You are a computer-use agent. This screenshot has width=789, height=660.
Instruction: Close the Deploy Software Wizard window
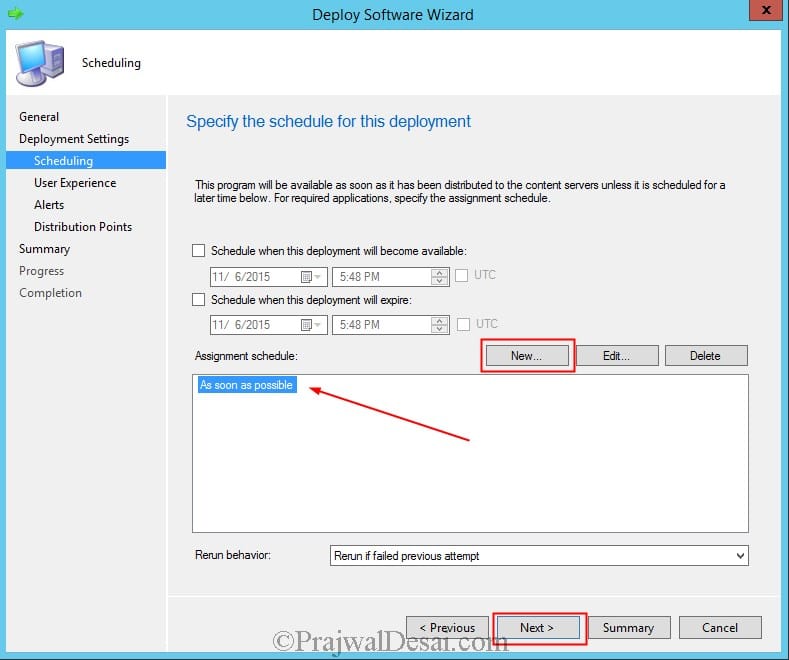(766, 10)
